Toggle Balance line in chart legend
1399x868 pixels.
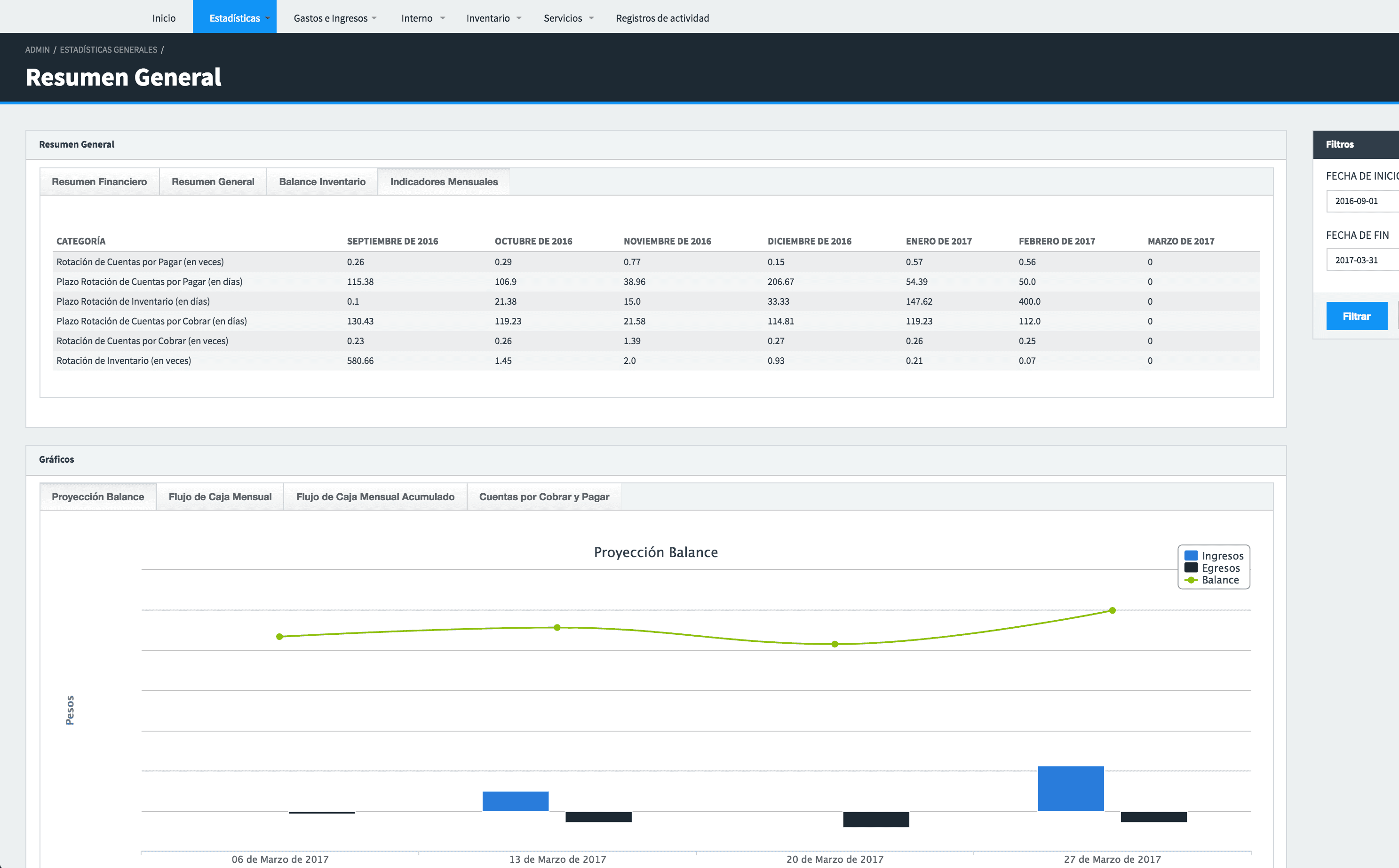point(1211,580)
